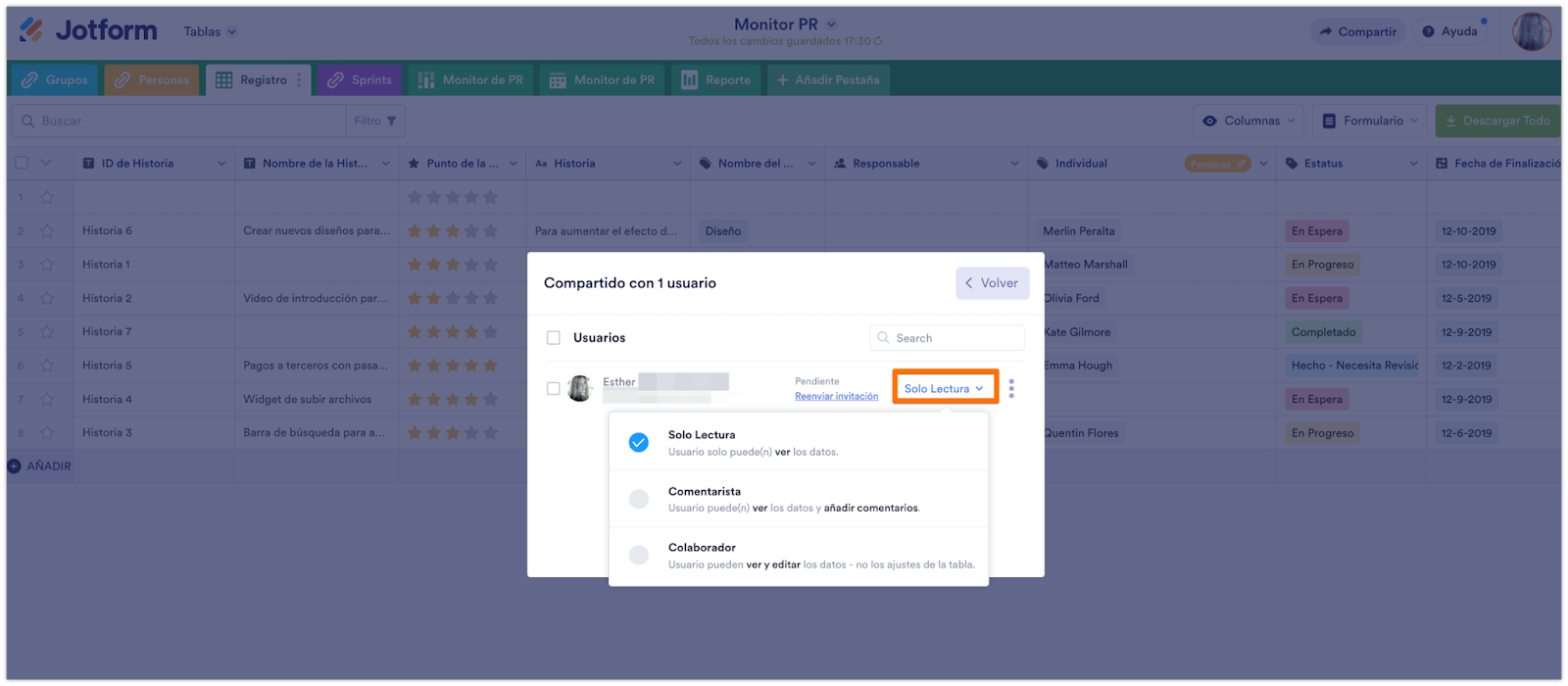Screen dimensions: 1568x686
Task: Open the Columnas dropdown
Action: point(1249,121)
